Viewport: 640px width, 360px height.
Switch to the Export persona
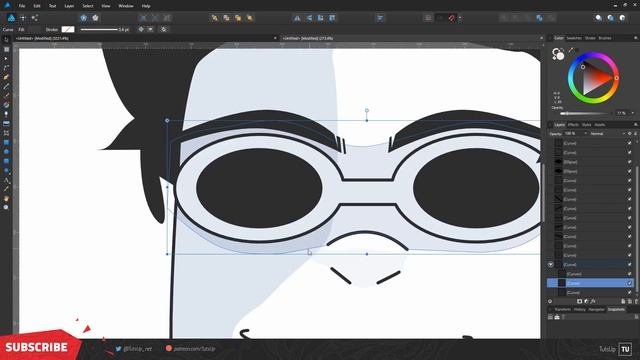[35, 18]
